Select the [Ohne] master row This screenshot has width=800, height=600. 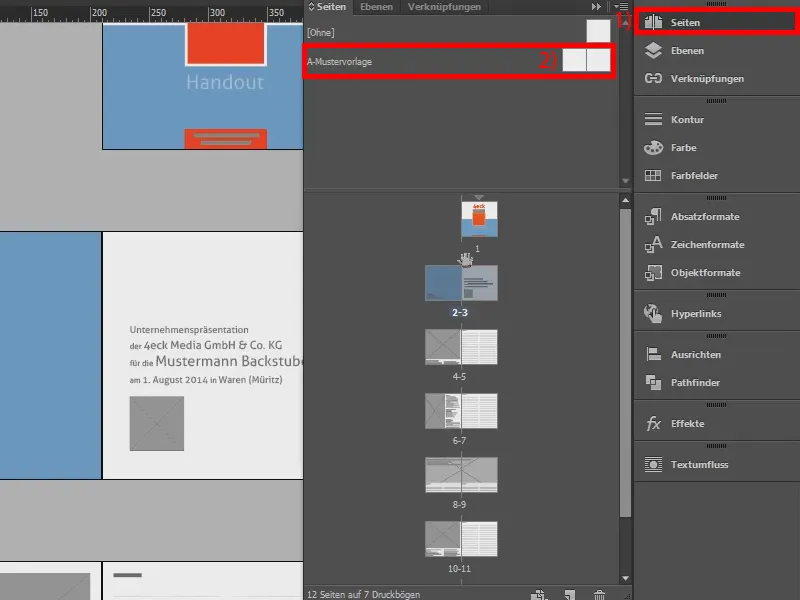(461, 32)
